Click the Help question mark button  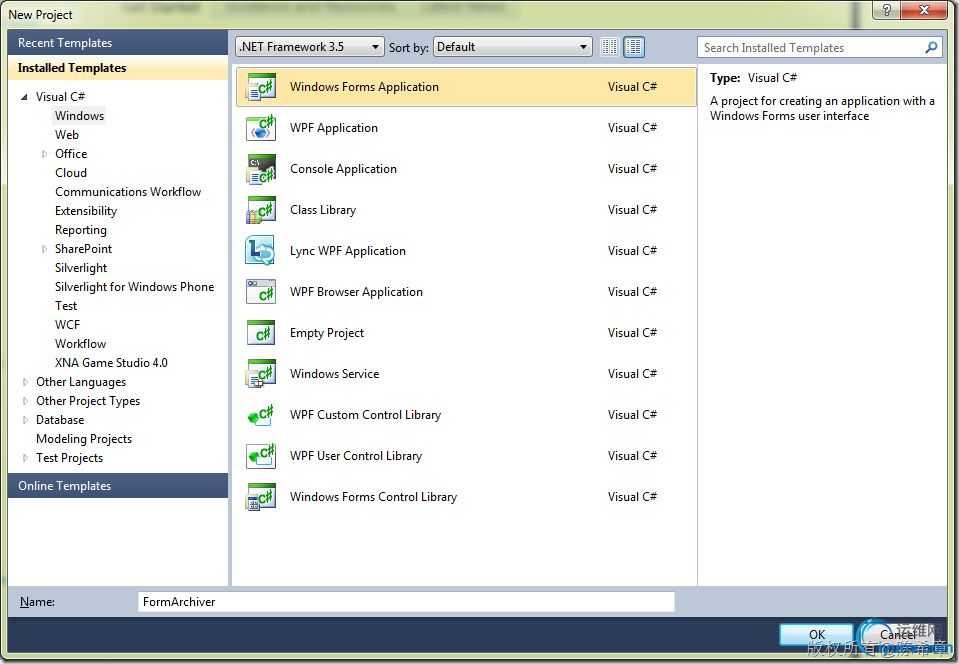click(x=886, y=9)
